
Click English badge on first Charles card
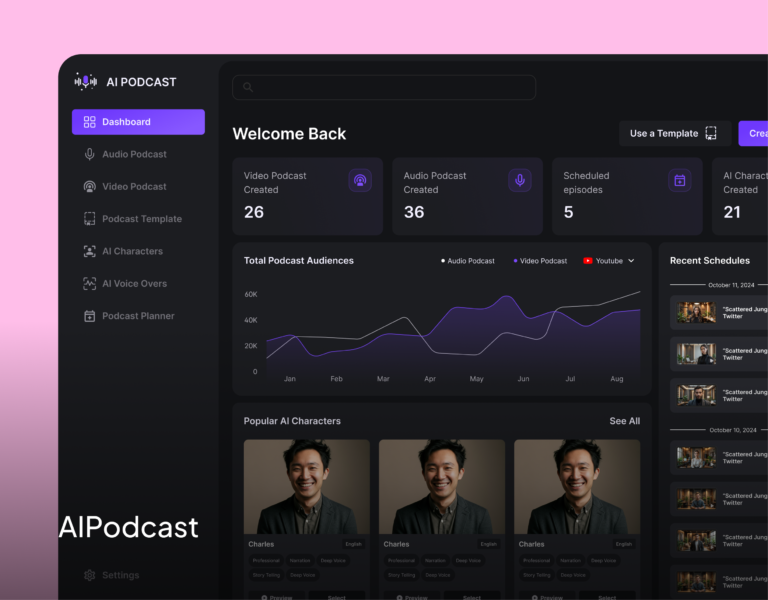coord(354,544)
